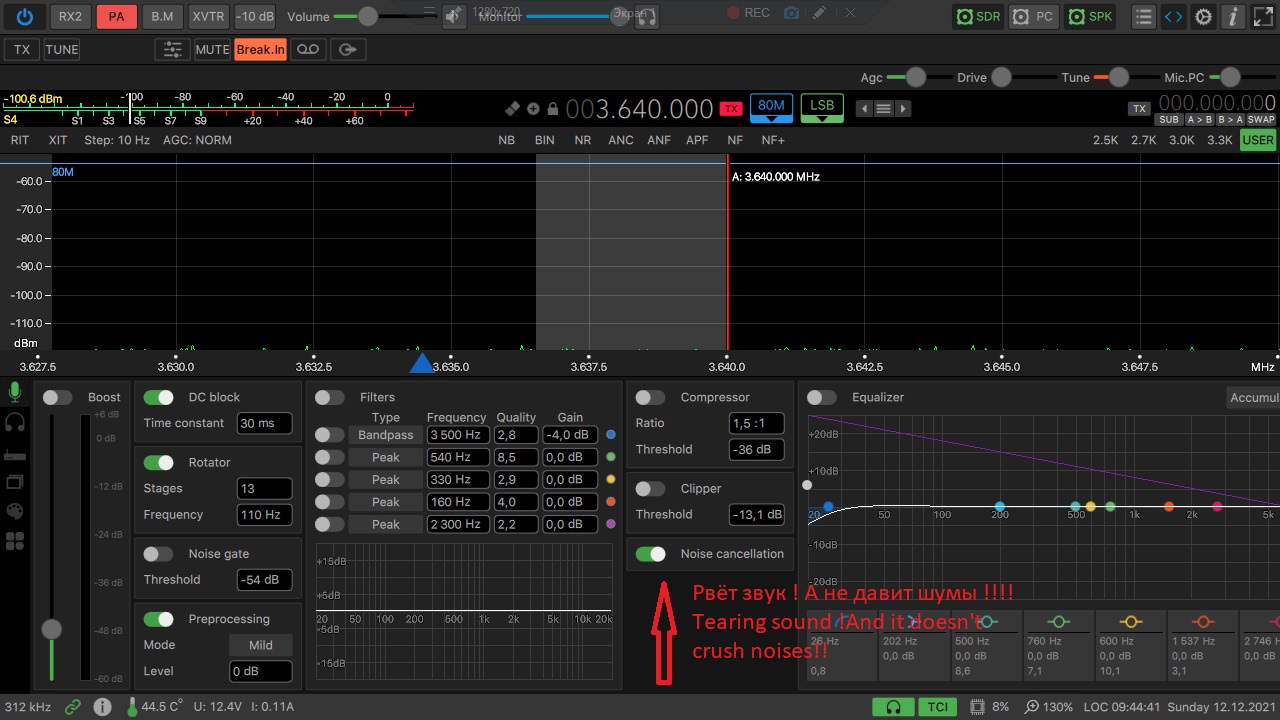Toggle the NR noise reduction option
This screenshot has height=720, width=1280.
pyautogui.click(x=583, y=140)
